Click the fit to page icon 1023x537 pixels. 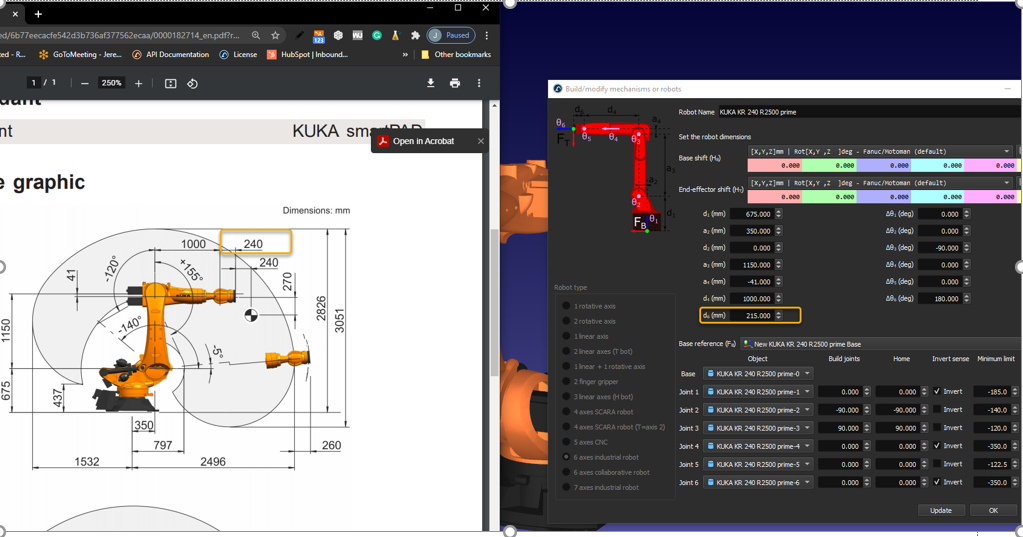click(x=170, y=83)
